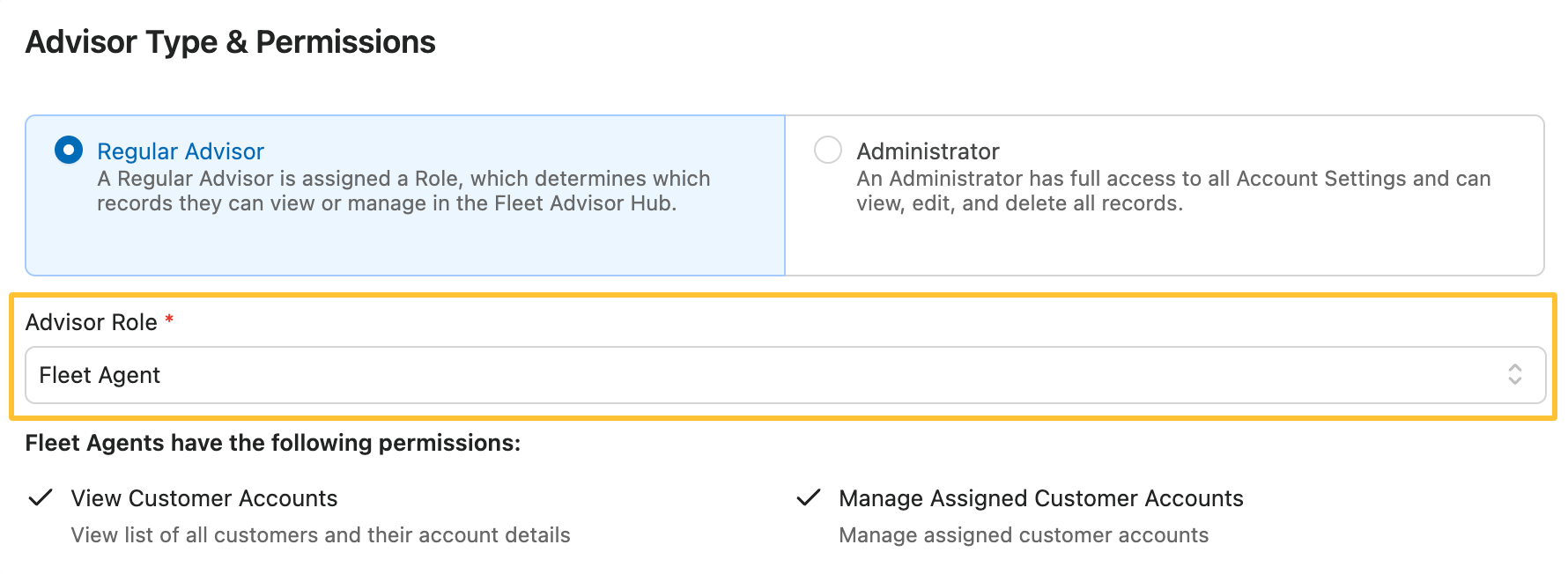
Task: Click the Administrator option title text
Action: 928,151
